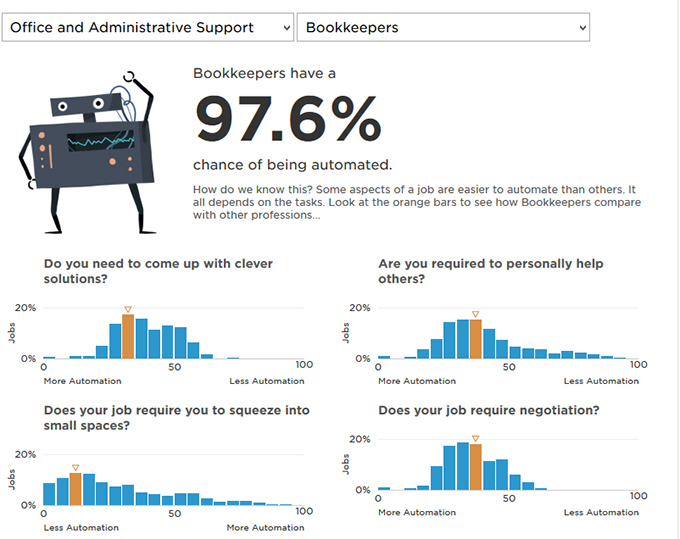Click triangle marker above personally help others chart

[475, 314]
